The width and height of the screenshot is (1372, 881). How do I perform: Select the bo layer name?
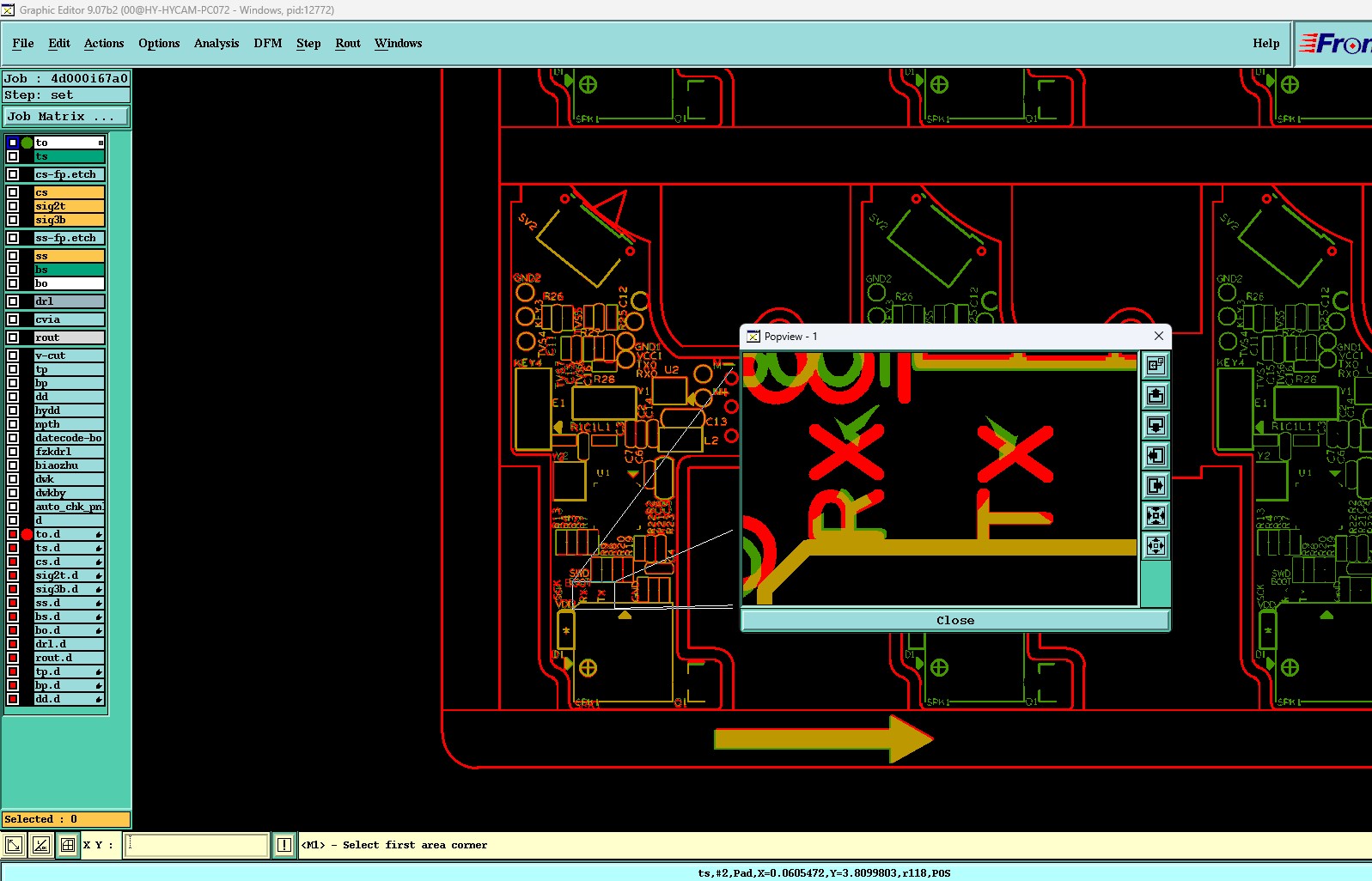pyautogui.click(x=69, y=283)
